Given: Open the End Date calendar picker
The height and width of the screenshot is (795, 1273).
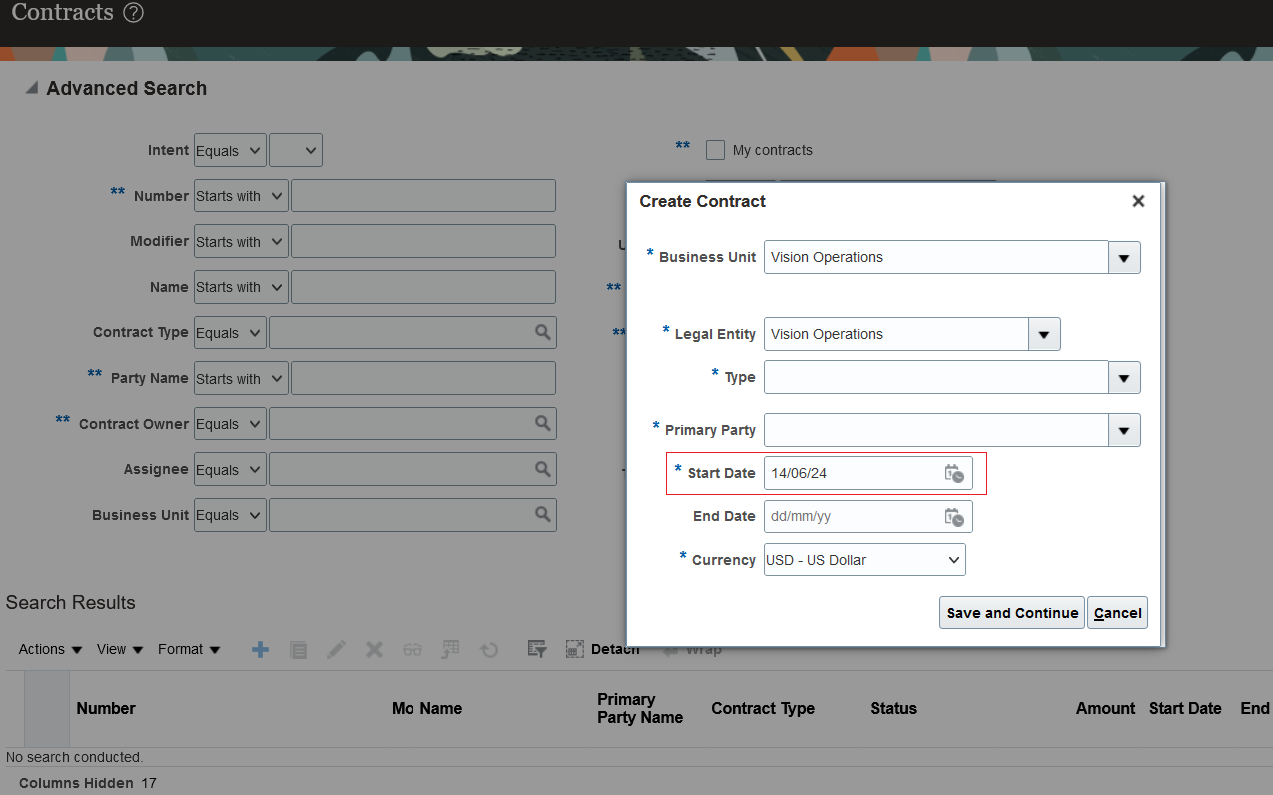Looking at the screenshot, I should tap(954, 517).
